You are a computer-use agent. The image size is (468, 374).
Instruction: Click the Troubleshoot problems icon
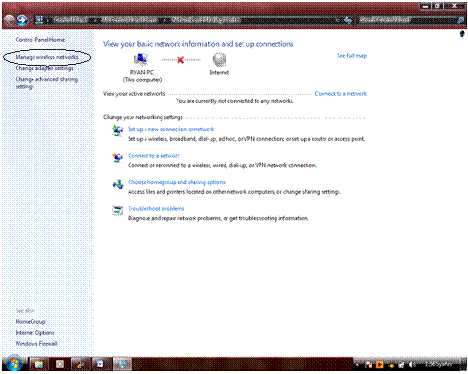point(117,210)
